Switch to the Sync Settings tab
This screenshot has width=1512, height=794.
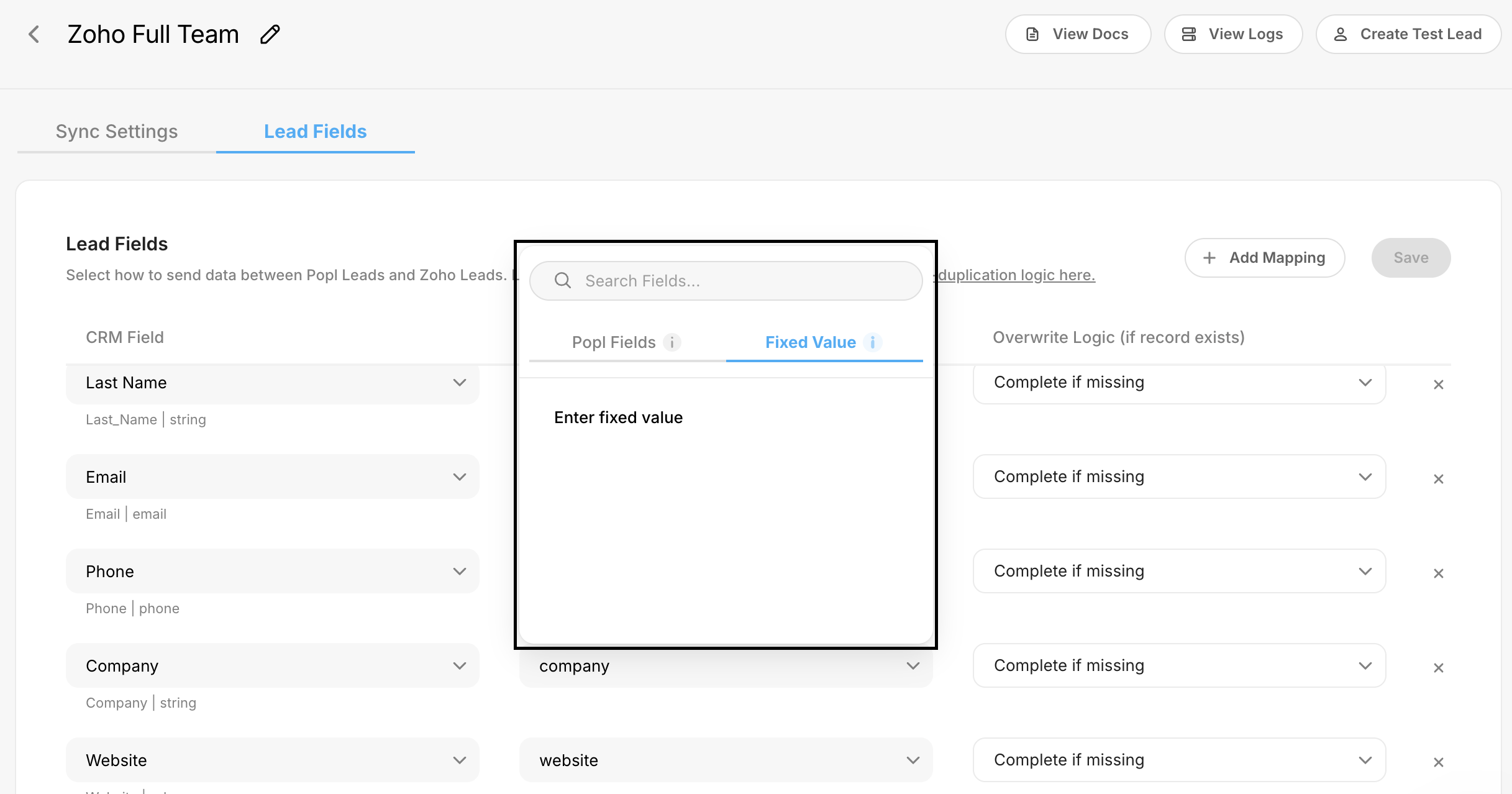point(116,132)
